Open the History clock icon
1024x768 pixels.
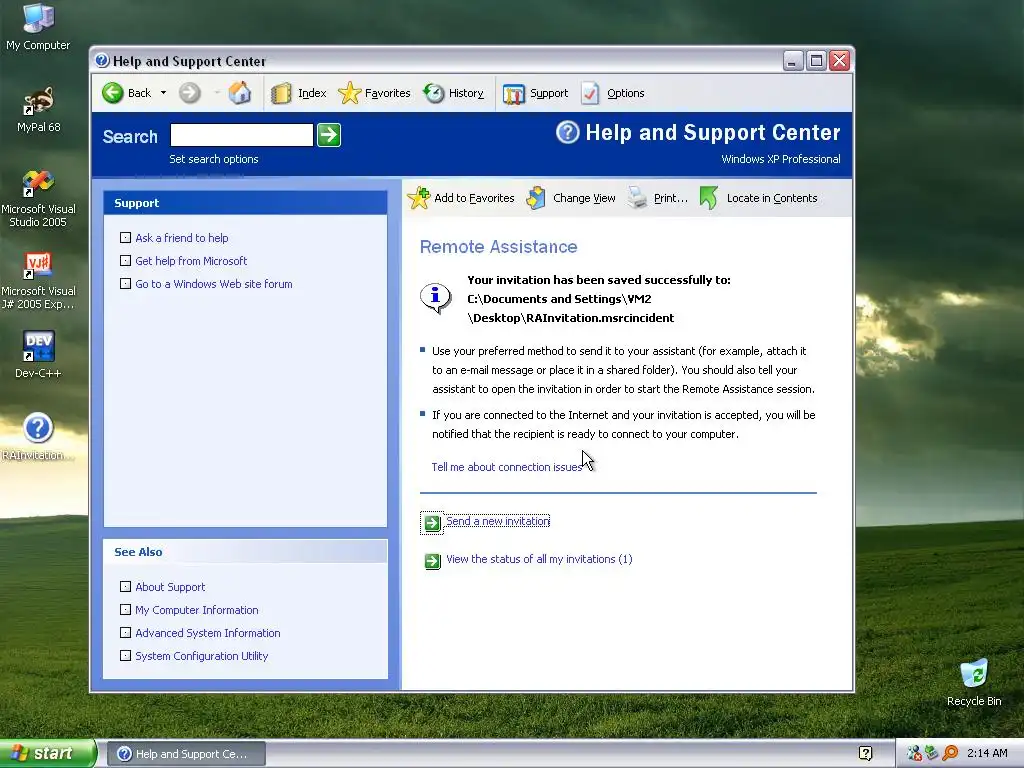434,93
